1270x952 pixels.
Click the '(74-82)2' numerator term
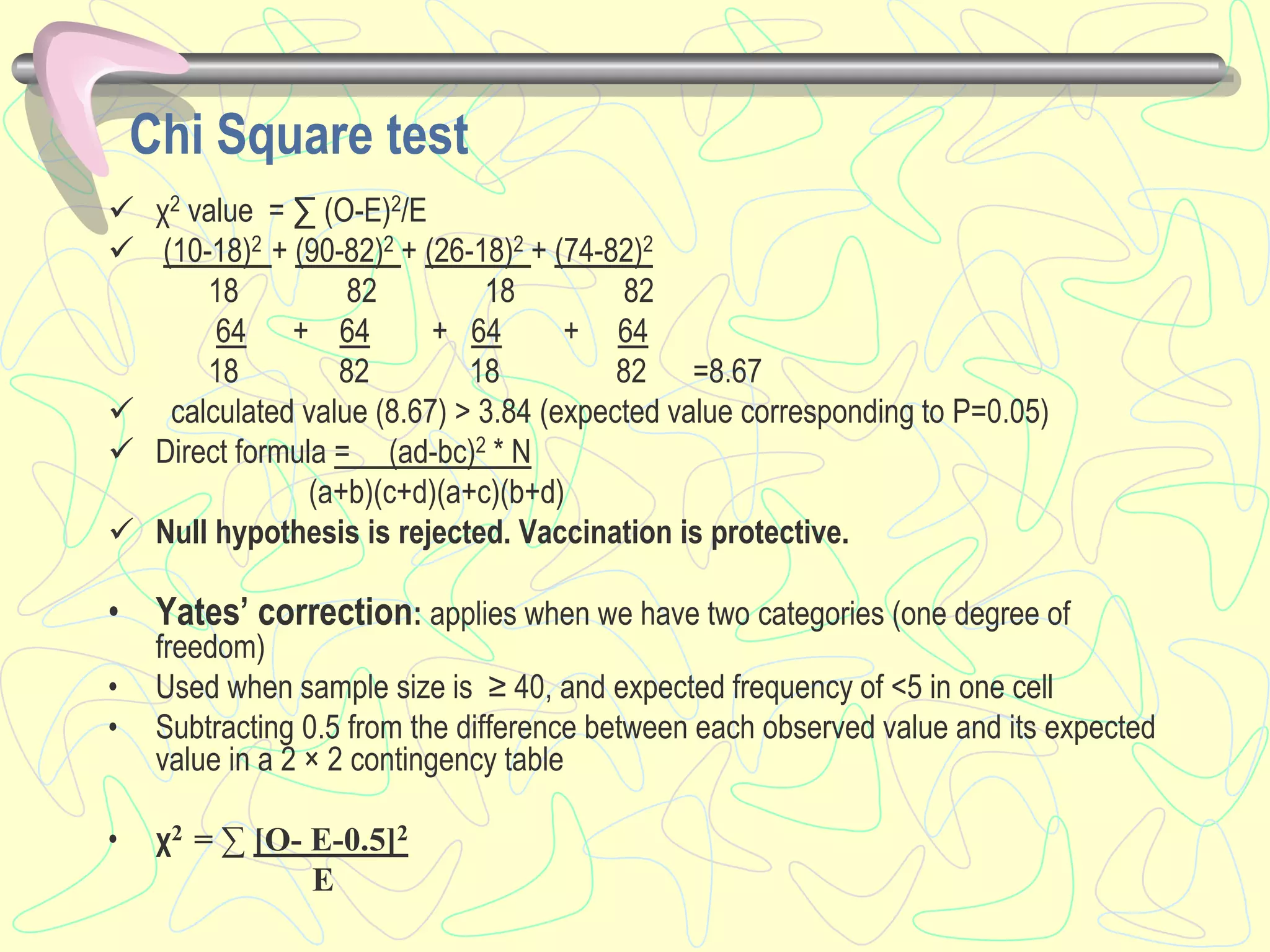603,250
